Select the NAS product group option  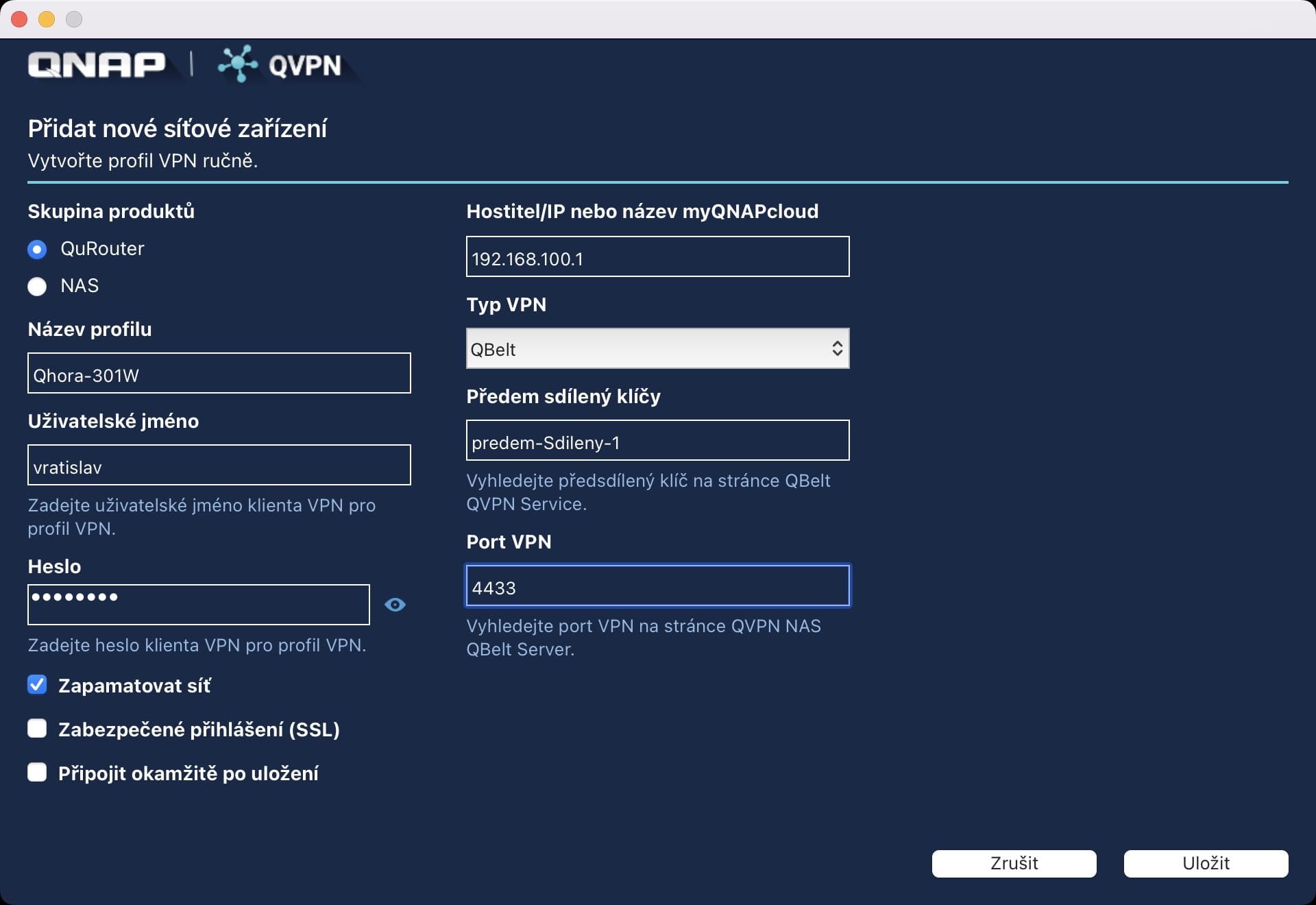tap(37, 287)
